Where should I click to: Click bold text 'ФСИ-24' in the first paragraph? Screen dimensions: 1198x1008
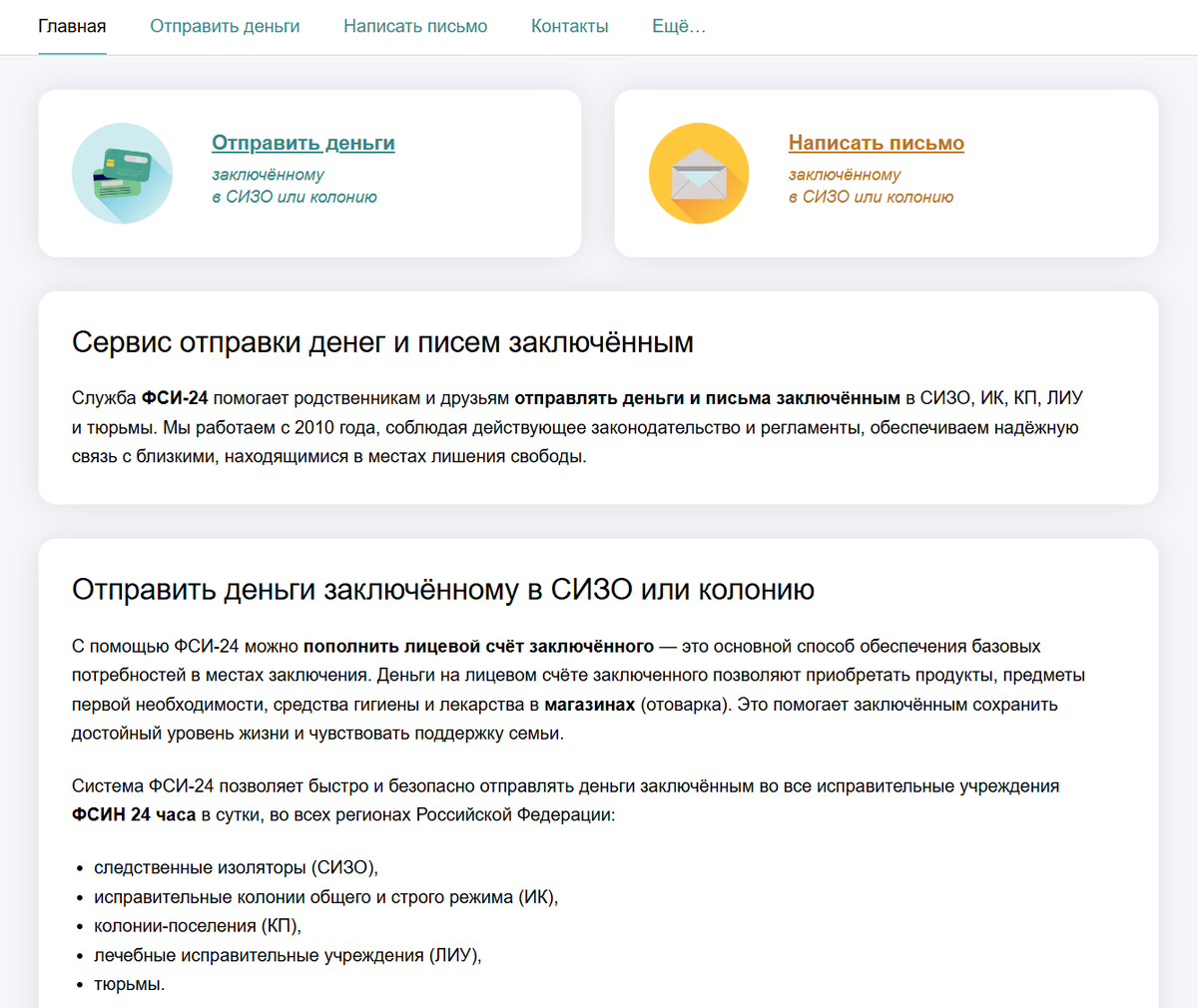coord(175,398)
